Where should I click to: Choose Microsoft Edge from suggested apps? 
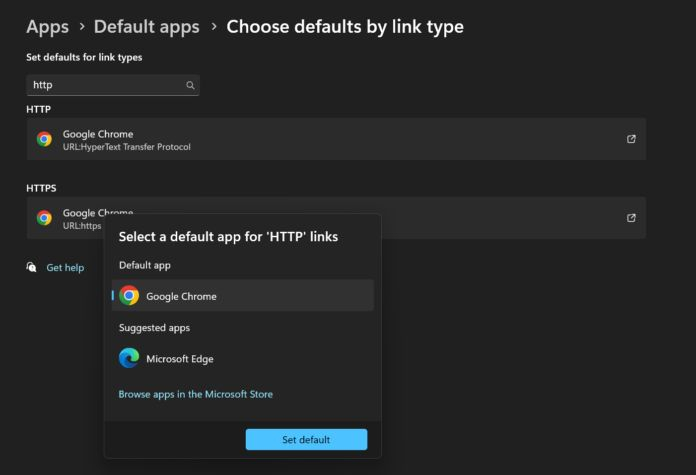pos(180,359)
